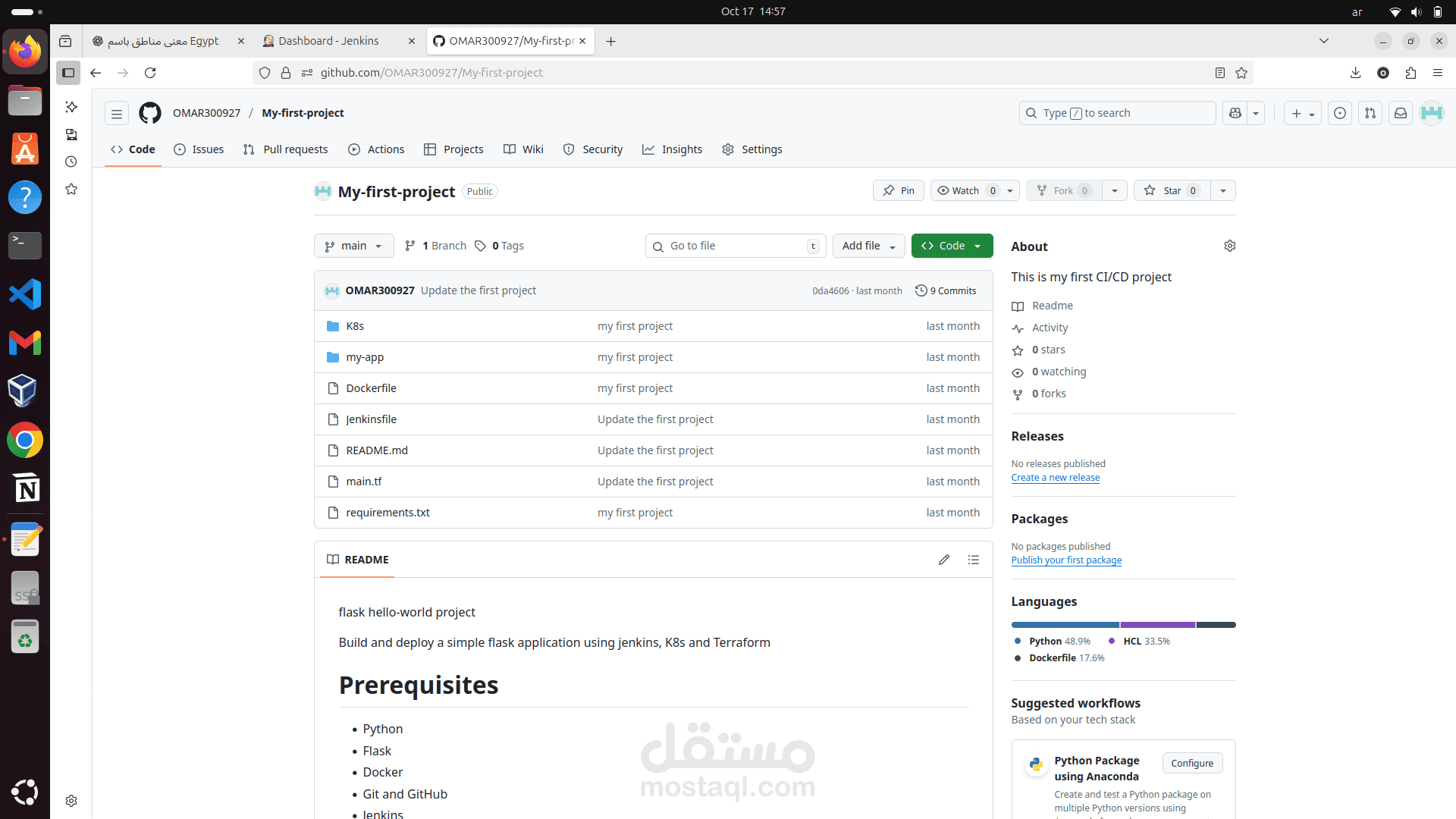The image size is (1456, 819).
Task: Open the user avatar menu
Action: tap(1432, 113)
